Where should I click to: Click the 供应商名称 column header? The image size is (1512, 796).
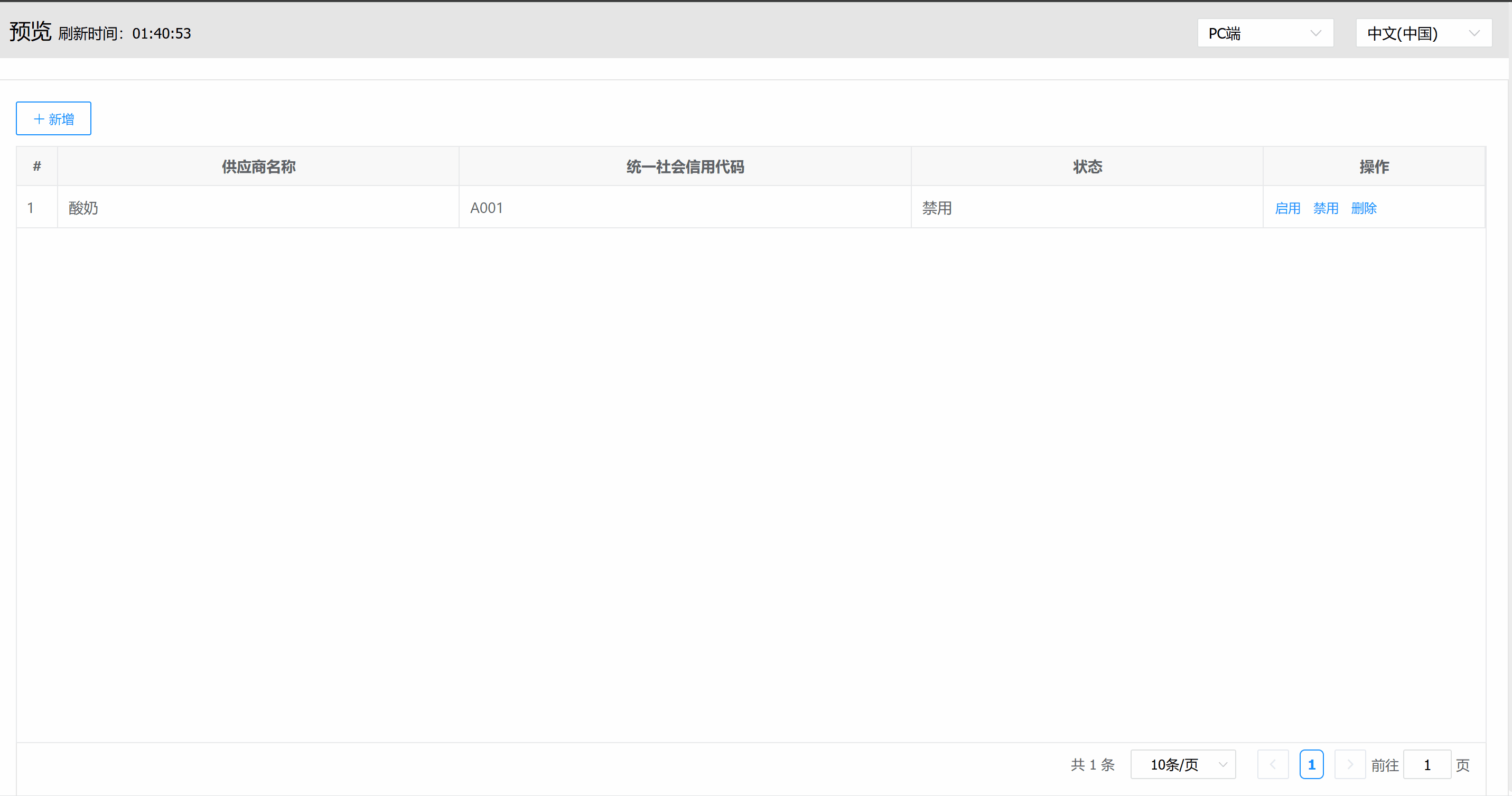coord(258,166)
